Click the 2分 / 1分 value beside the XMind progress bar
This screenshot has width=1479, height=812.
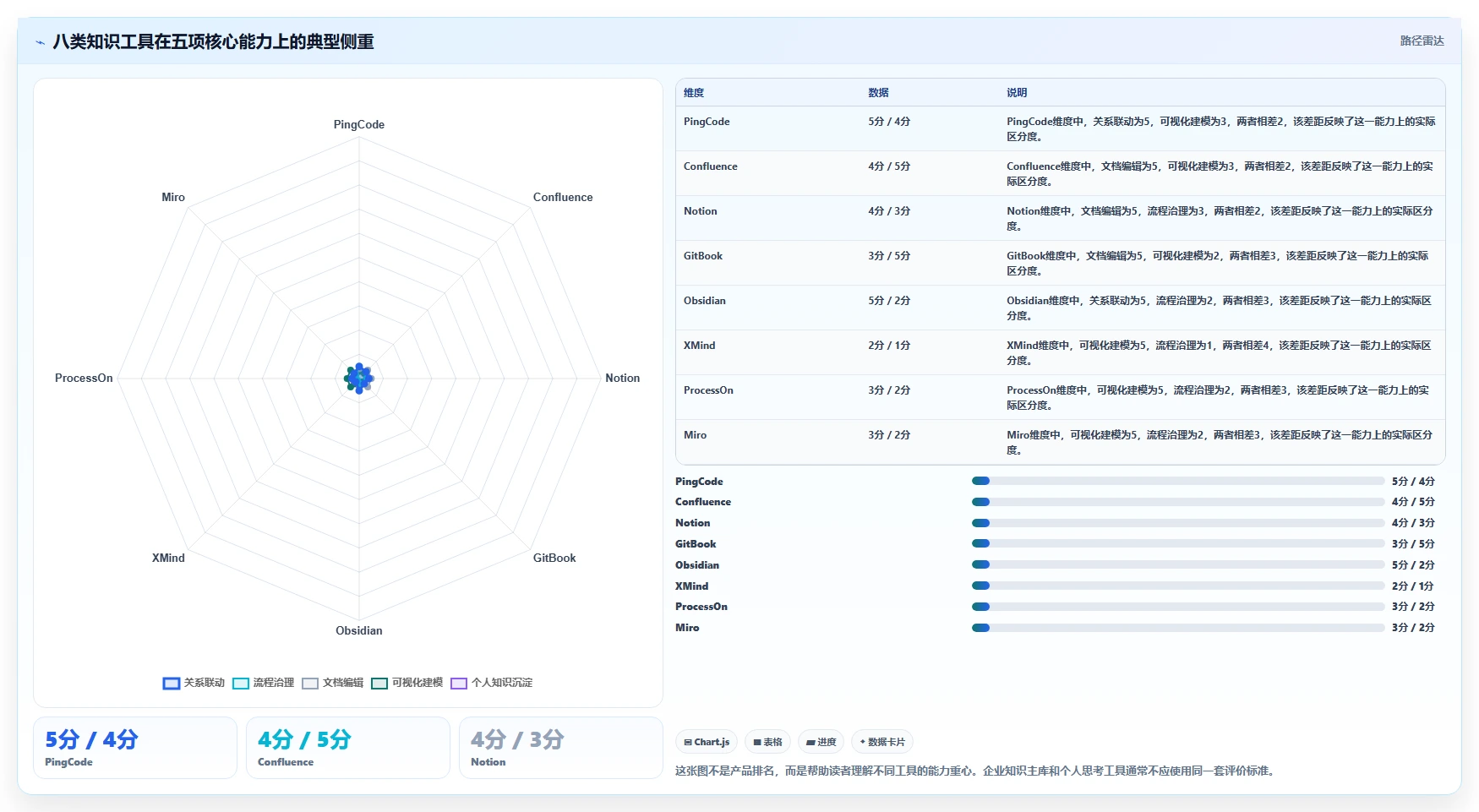pos(1413,586)
